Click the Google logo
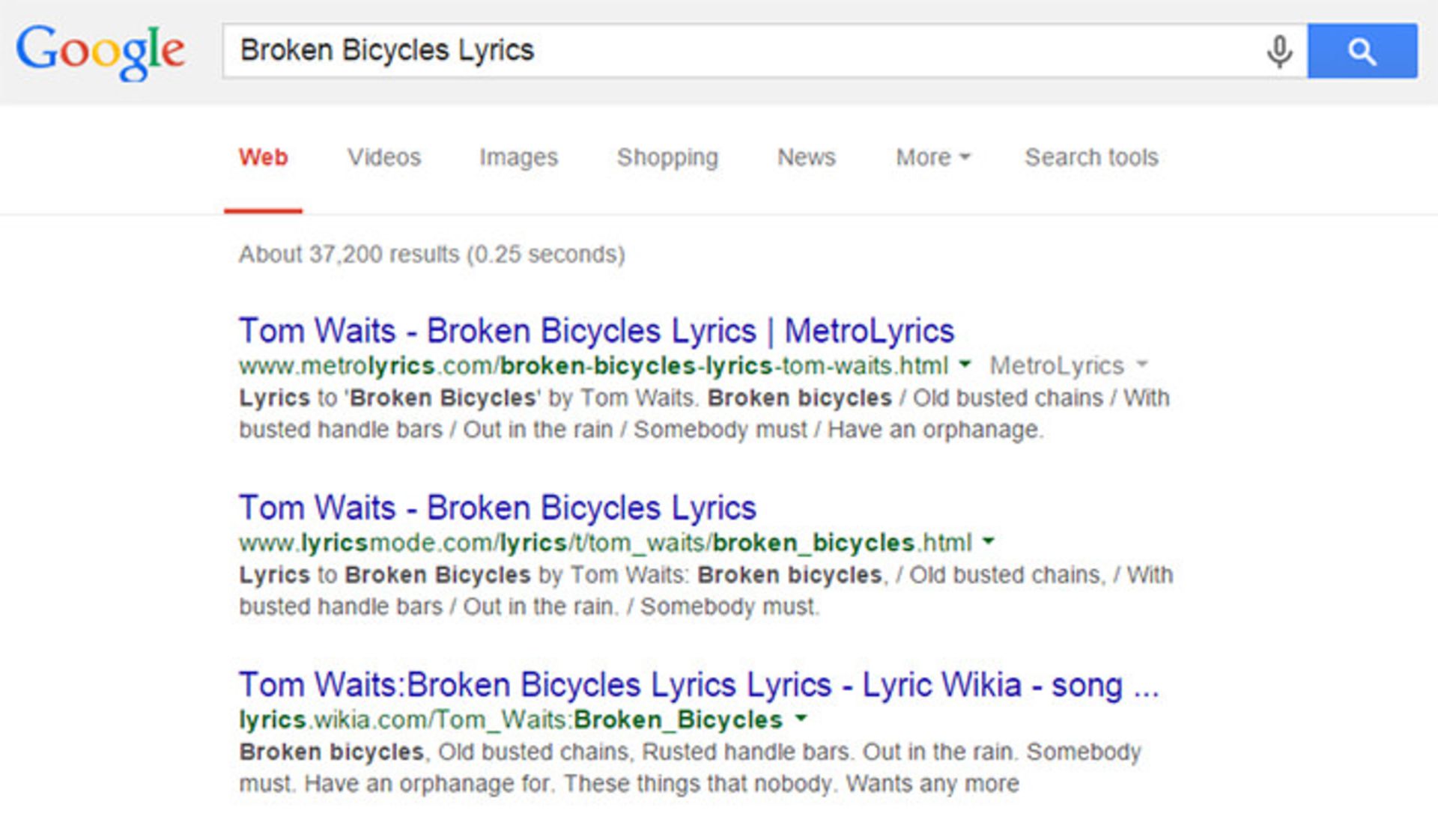Viewport: 1438px width, 840px height. point(100,51)
